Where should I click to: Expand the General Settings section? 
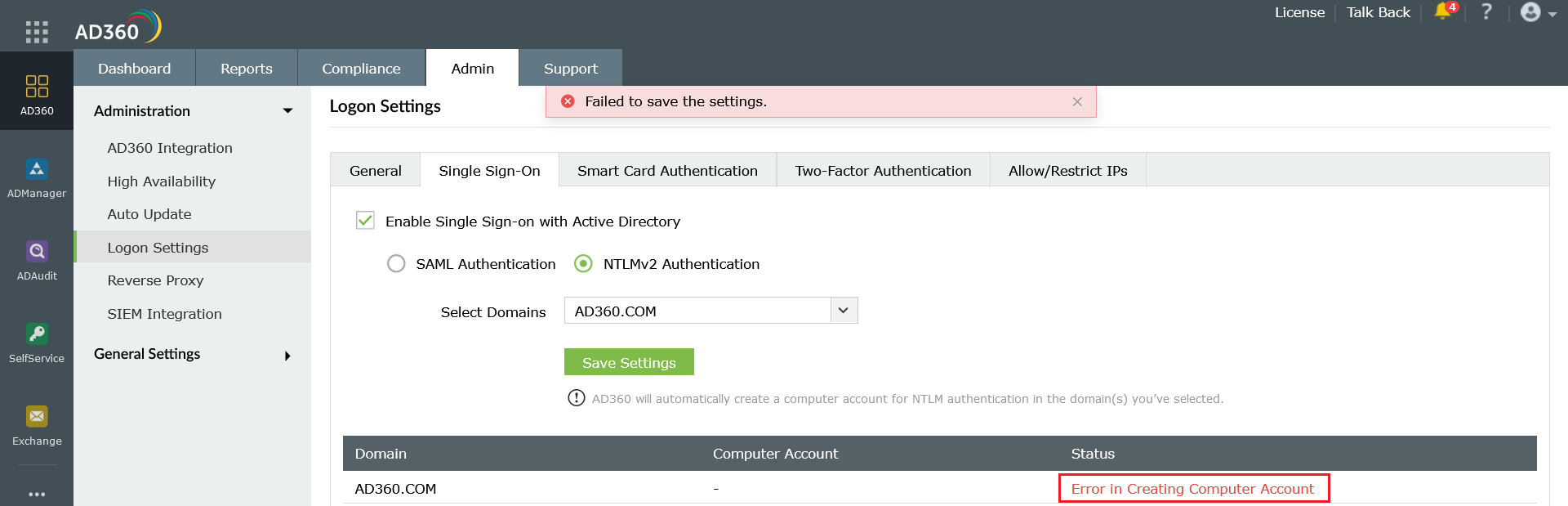[x=287, y=356]
